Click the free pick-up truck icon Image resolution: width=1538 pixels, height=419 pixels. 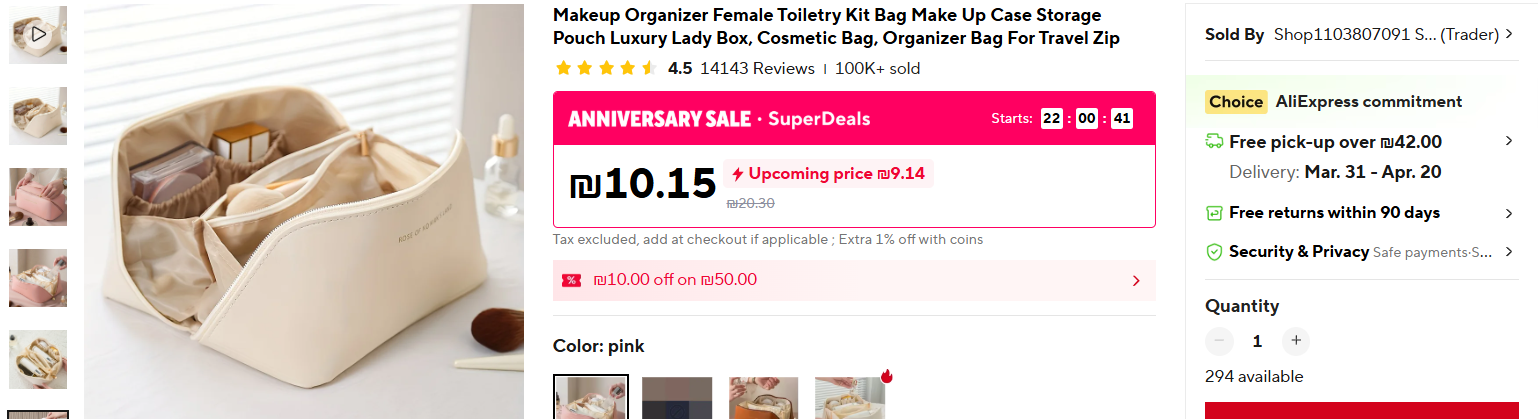1214,142
